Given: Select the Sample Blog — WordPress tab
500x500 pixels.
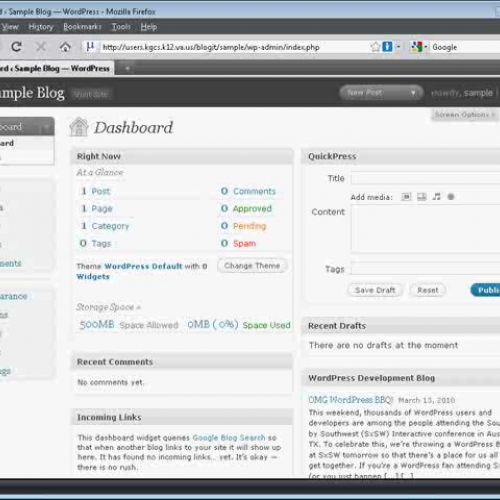Looking at the screenshot, I should [56, 68].
